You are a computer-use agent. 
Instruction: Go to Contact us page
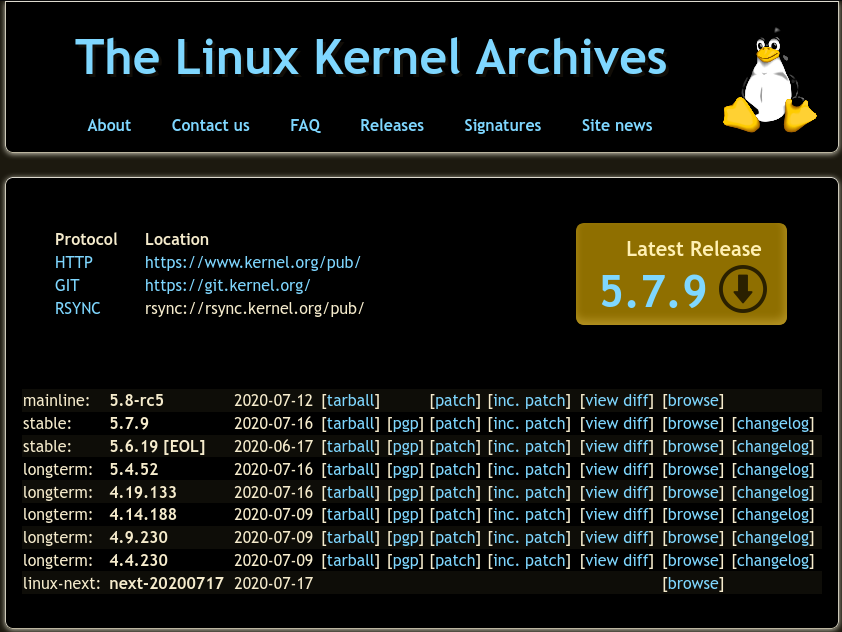[x=210, y=125]
